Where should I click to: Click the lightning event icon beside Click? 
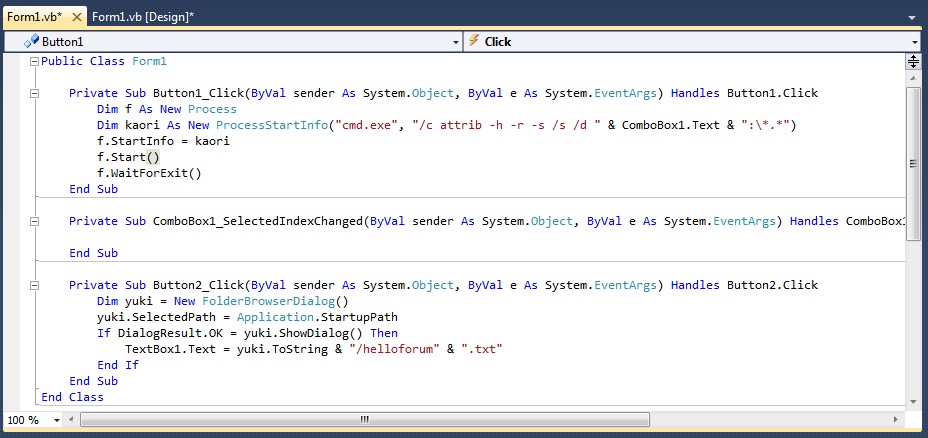(473, 41)
